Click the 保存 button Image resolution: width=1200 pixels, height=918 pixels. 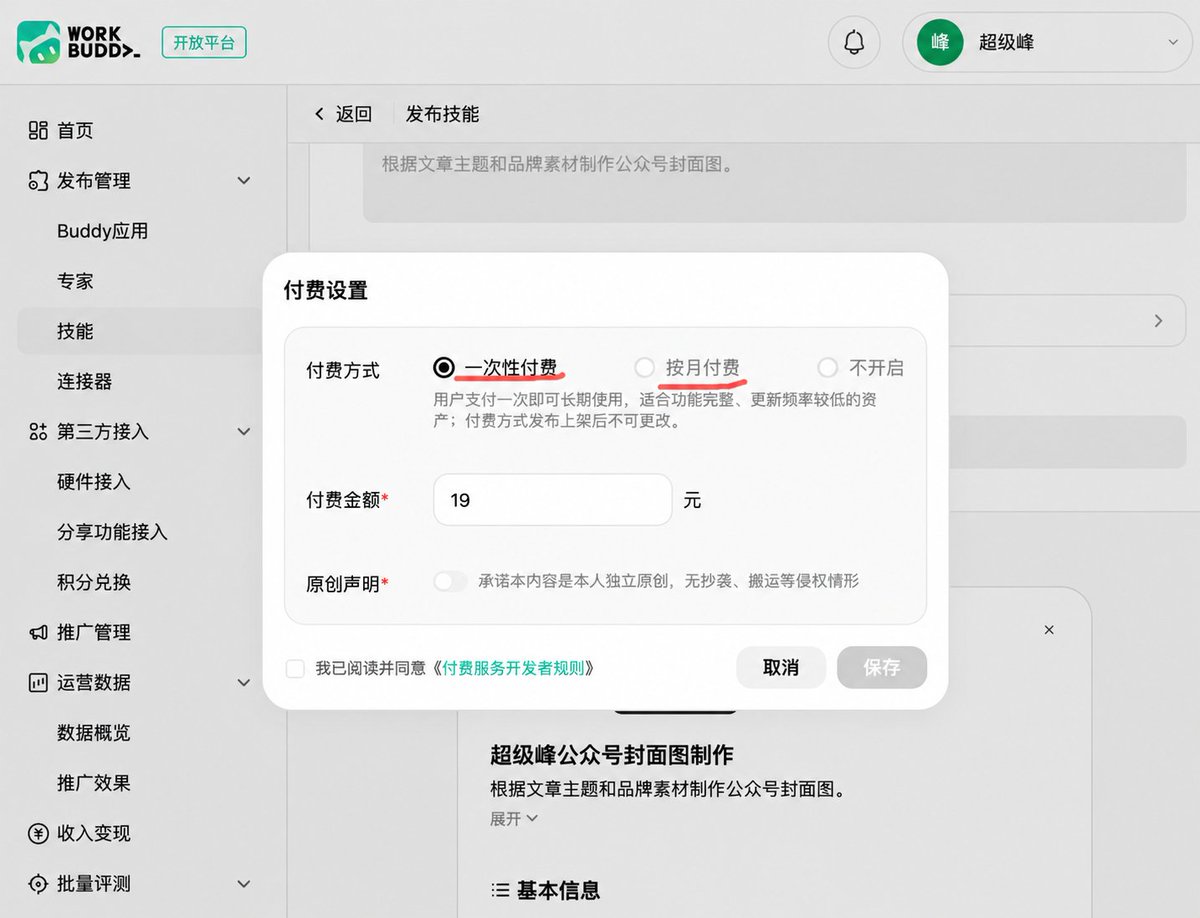coord(882,667)
